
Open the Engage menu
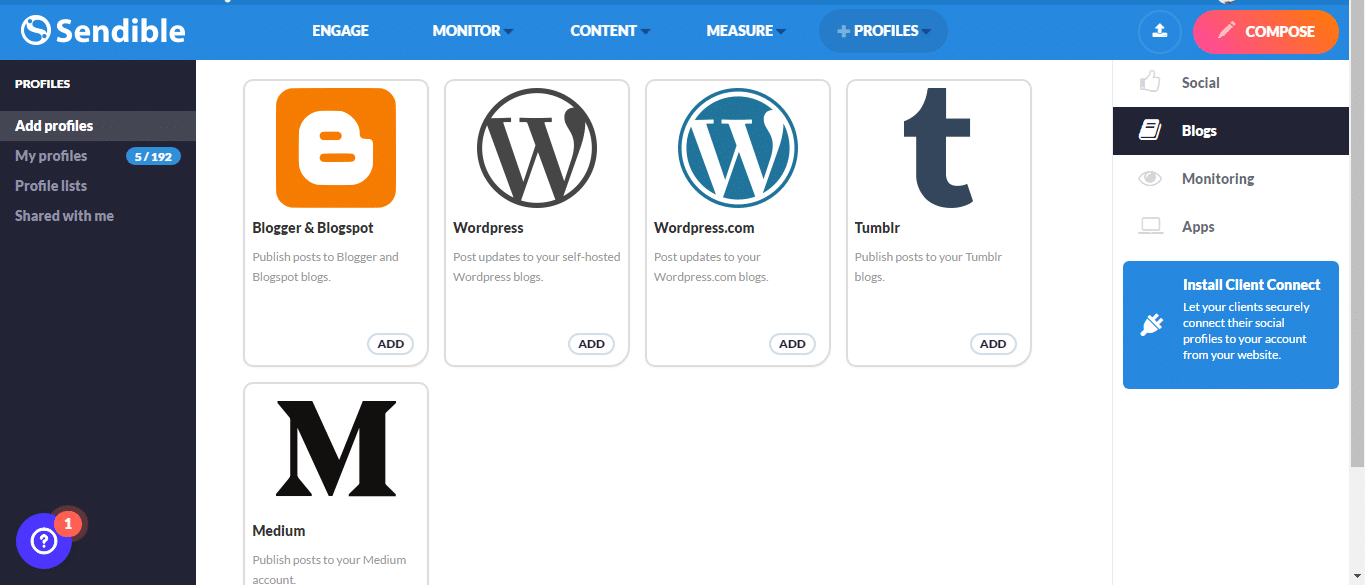pyautogui.click(x=340, y=31)
